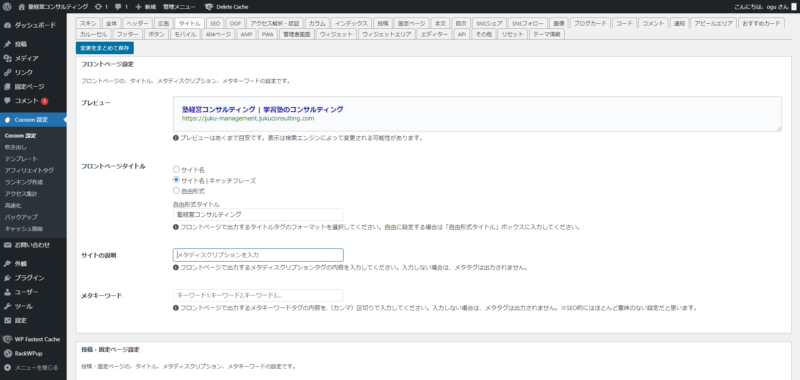
Task: Select the 自由形式 radio option
Action: [x=176, y=191]
